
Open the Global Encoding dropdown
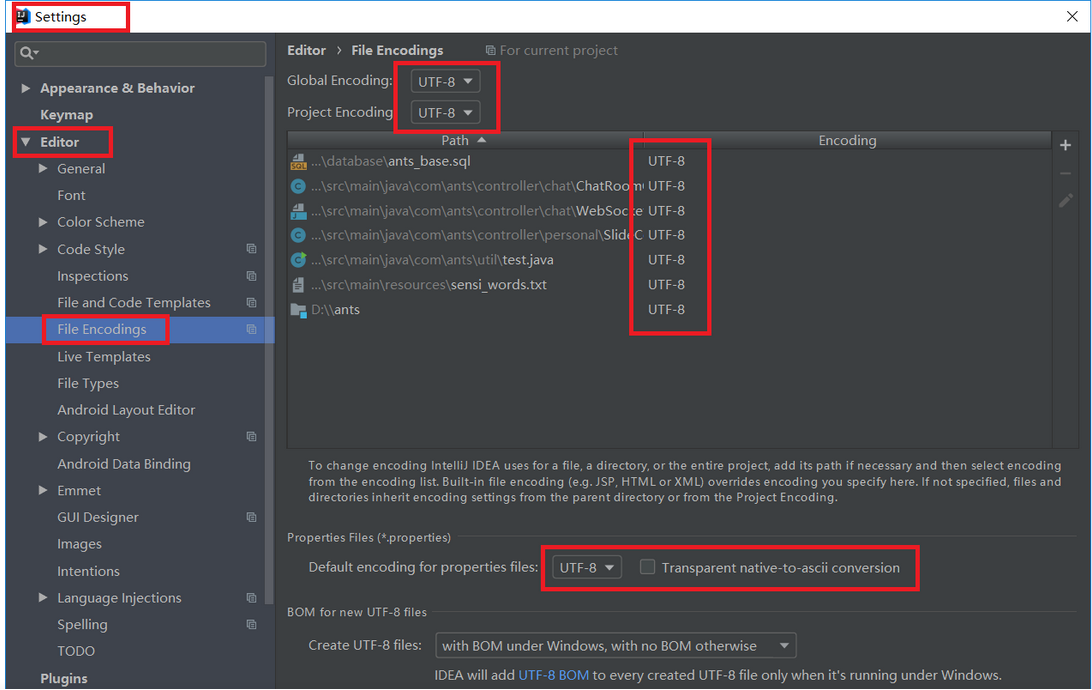(445, 81)
